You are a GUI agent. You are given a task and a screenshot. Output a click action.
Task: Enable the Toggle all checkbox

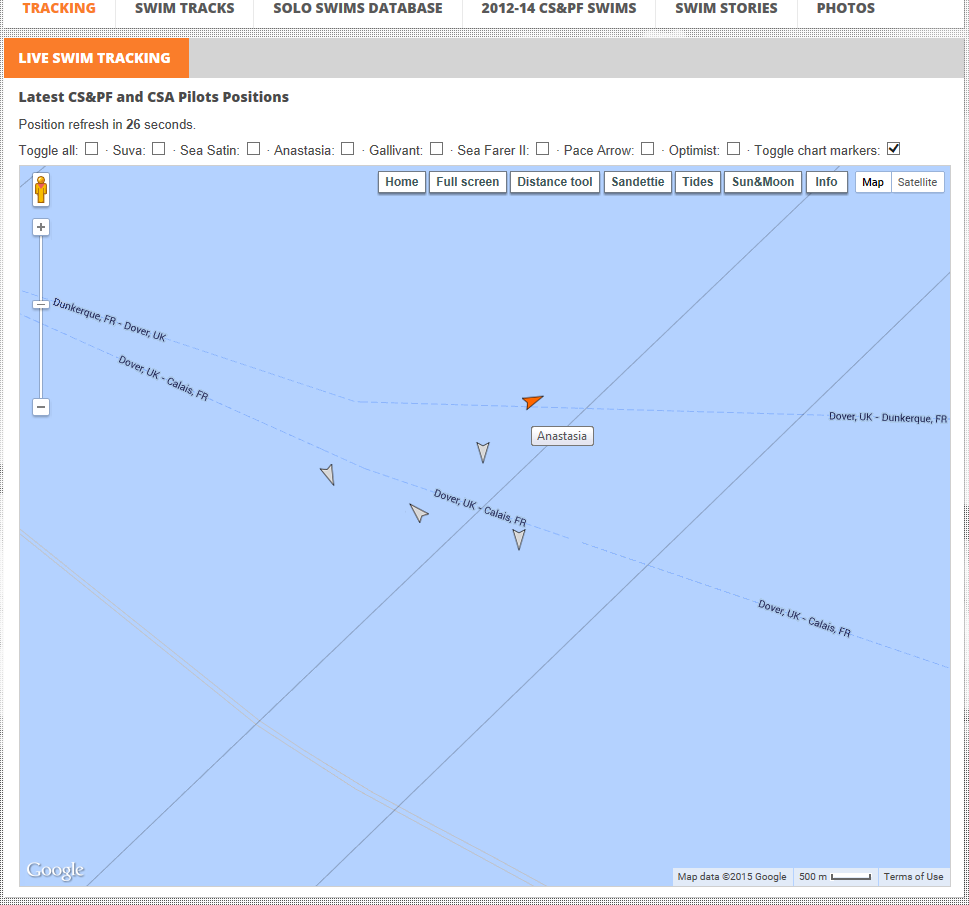(x=91, y=148)
